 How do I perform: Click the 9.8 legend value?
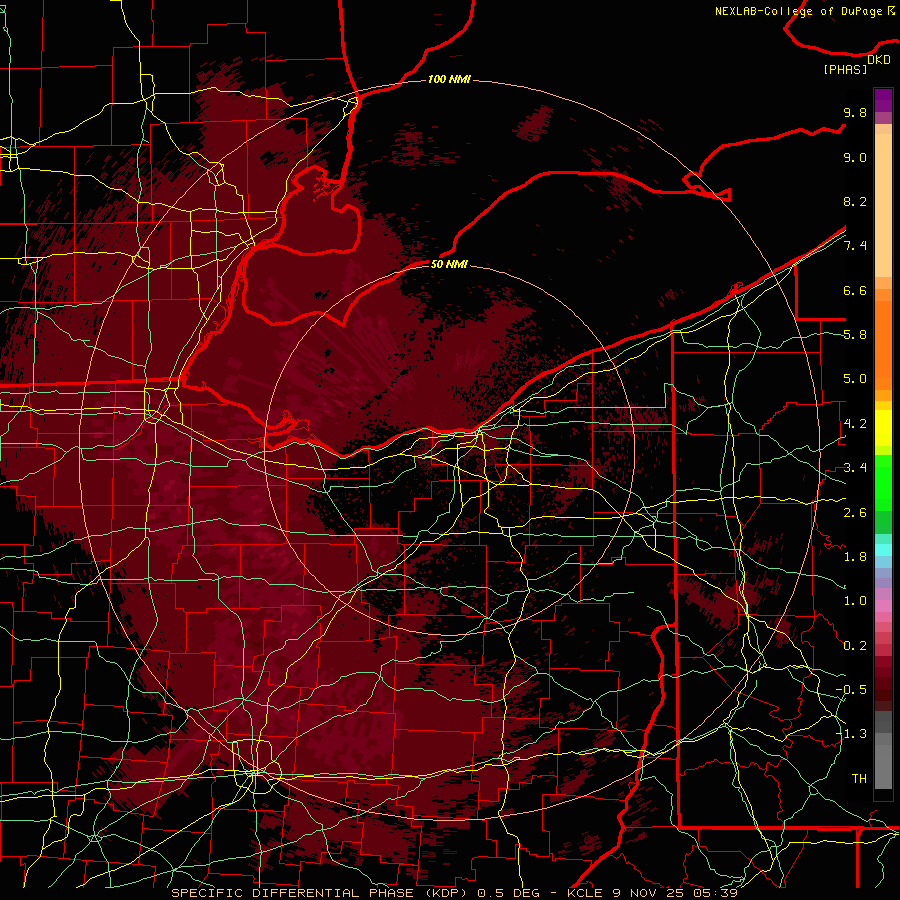pos(855,112)
